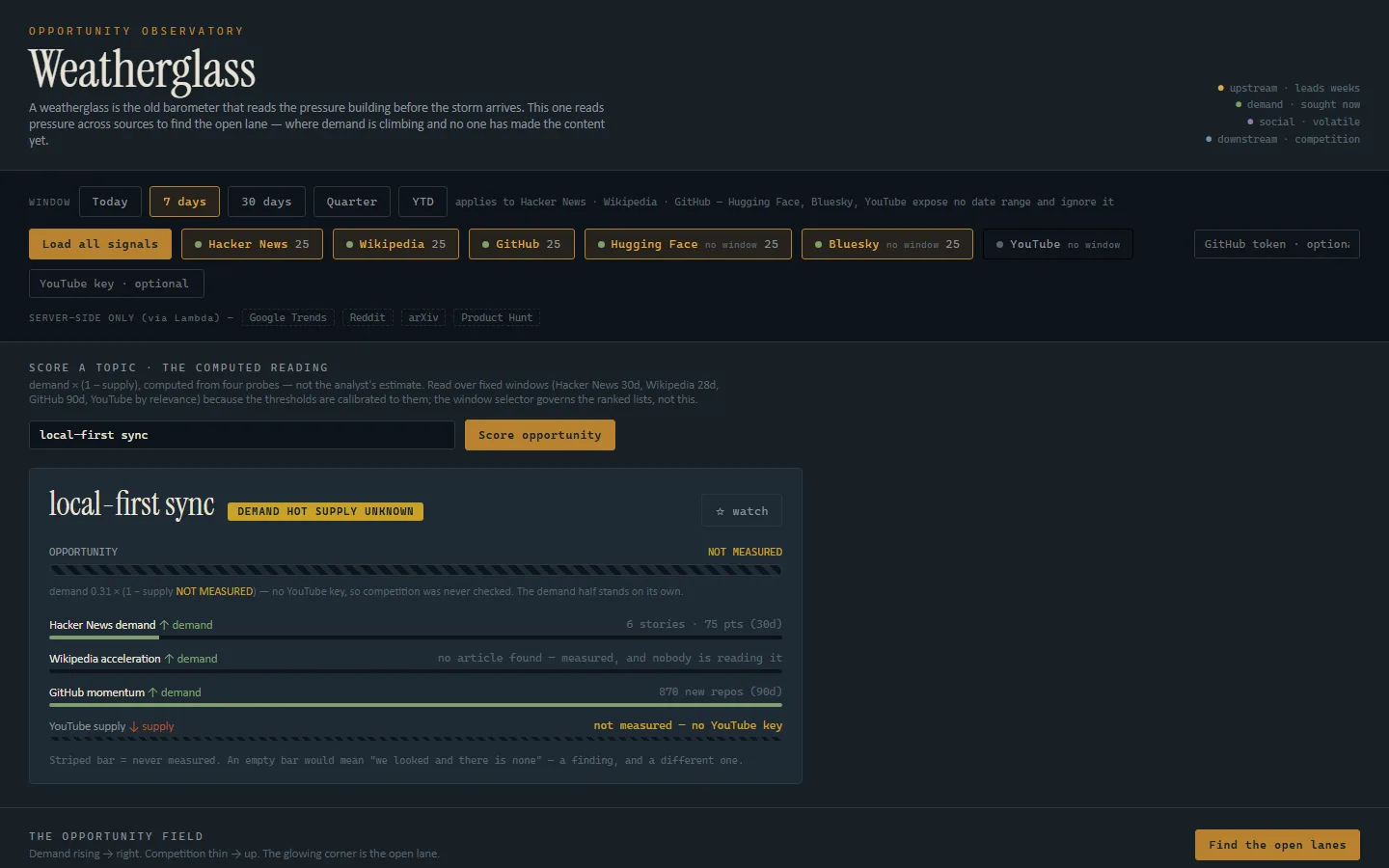This screenshot has width=1389, height=868.
Task: Click the local-first sync result heading
Action: click(132, 504)
